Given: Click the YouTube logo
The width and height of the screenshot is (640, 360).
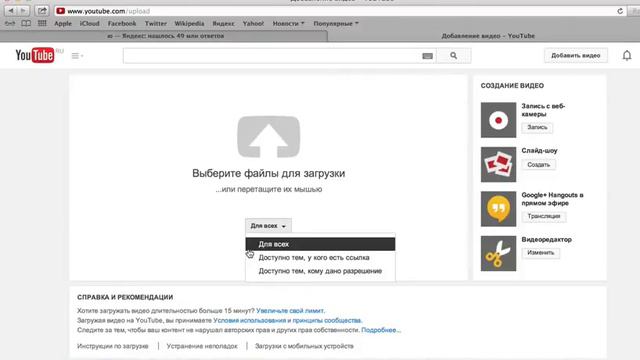Looking at the screenshot, I should tap(35, 55).
